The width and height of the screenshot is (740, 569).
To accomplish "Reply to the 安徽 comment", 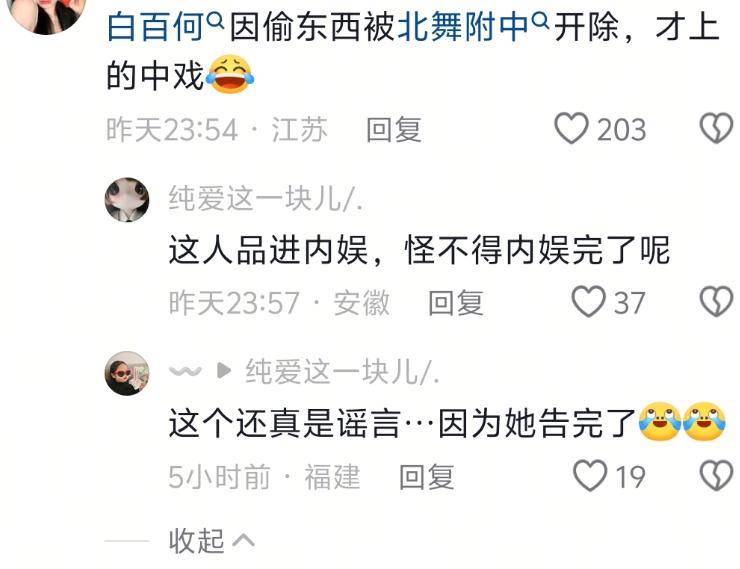I will tap(456, 303).
